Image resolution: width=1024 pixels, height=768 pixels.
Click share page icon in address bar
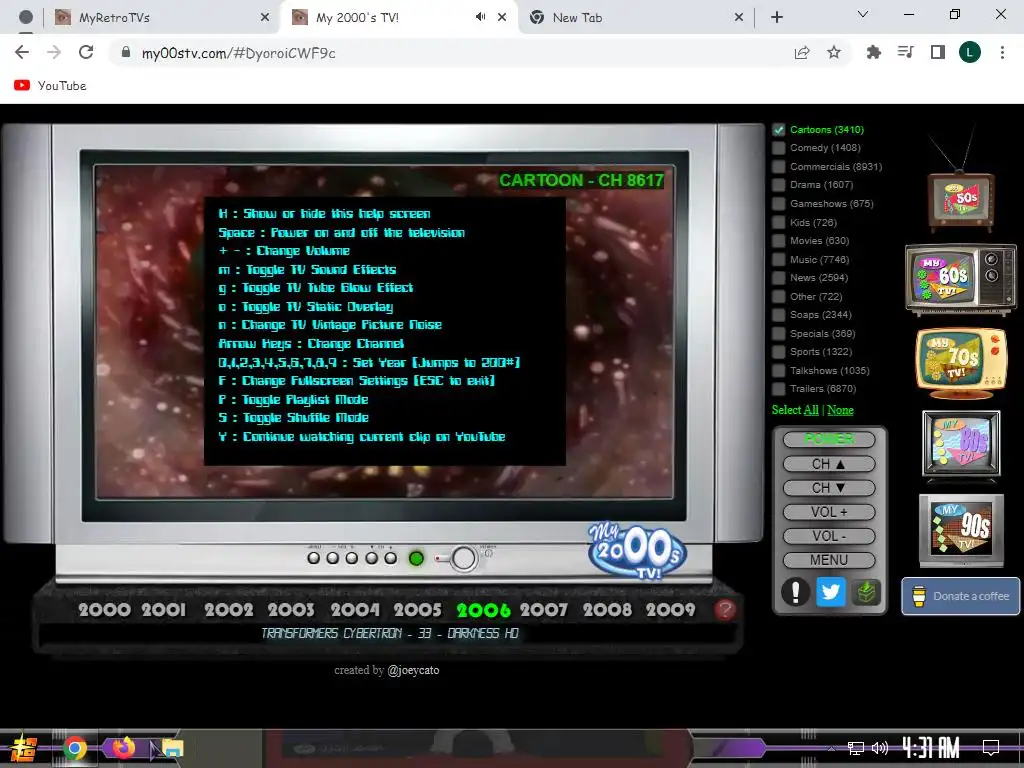point(802,52)
